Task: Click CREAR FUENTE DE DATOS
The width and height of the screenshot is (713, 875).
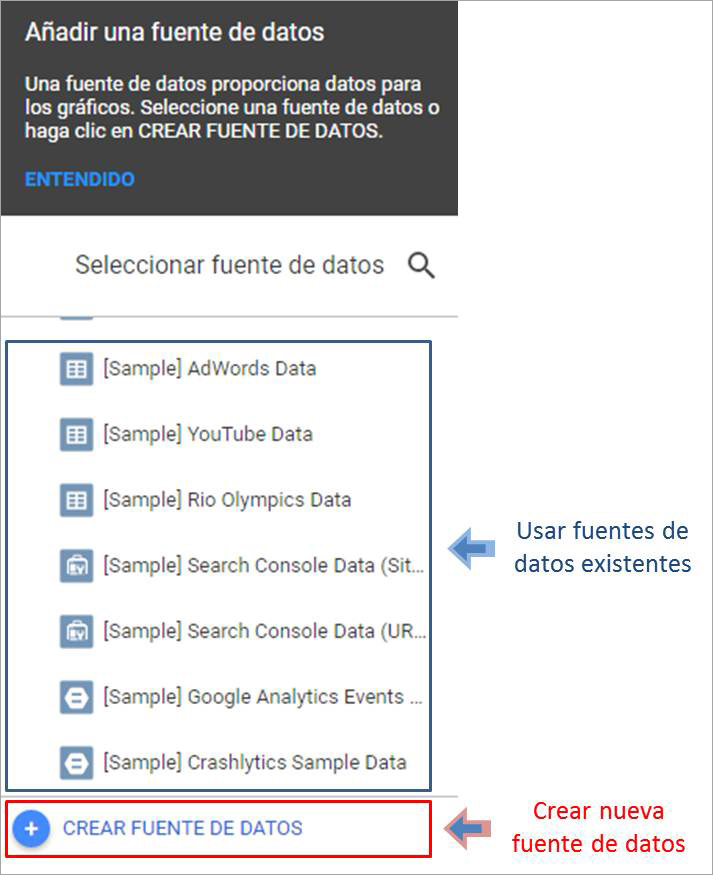Action: [x=182, y=828]
